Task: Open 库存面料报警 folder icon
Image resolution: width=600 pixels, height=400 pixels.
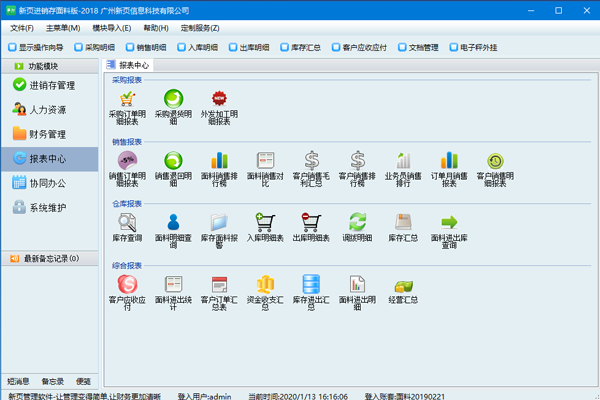Action: [x=219, y=222]
